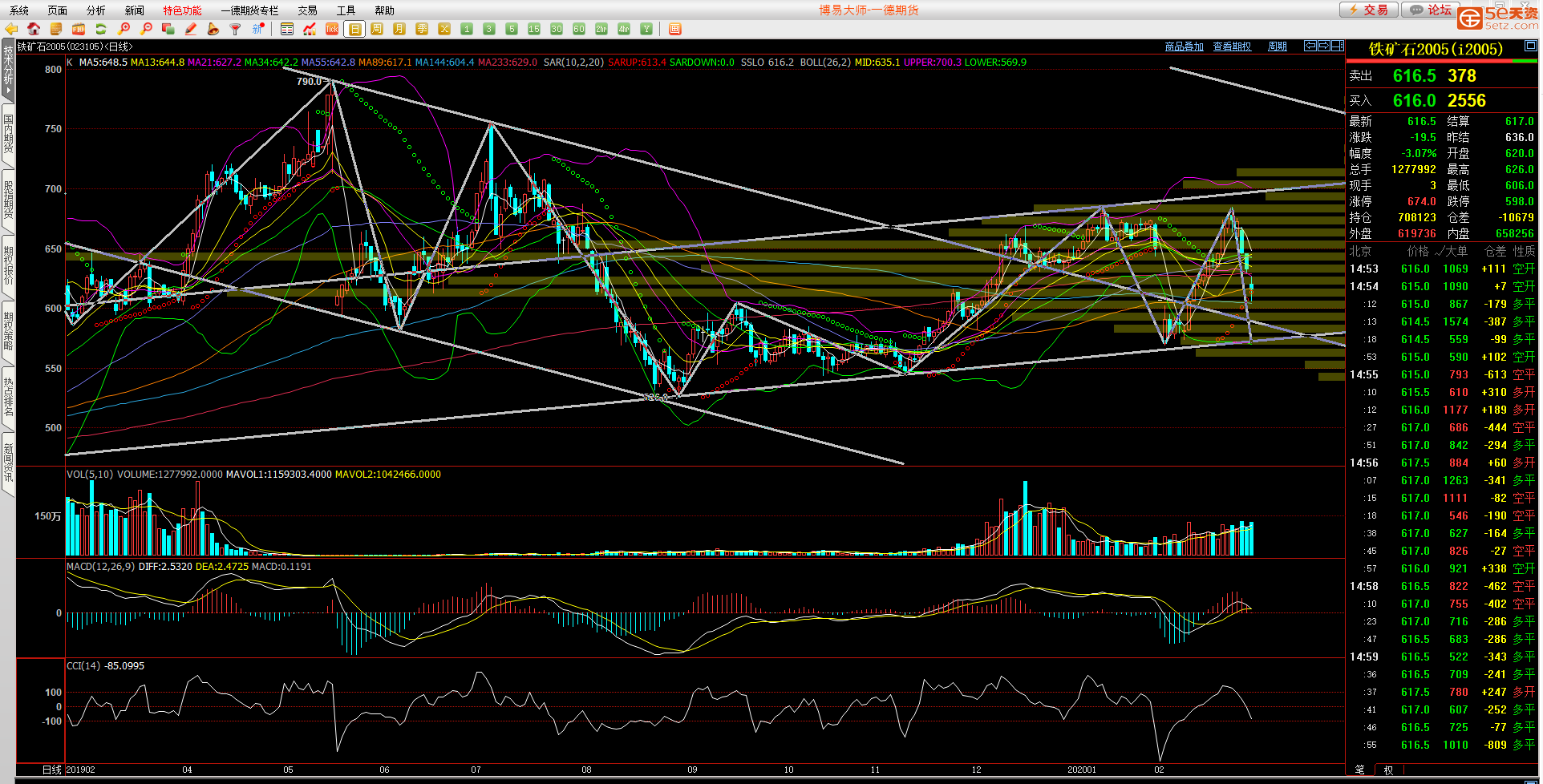Open the Tick chart view icon
Viewport: 1543px width, 784px height.
click(332, 29)
